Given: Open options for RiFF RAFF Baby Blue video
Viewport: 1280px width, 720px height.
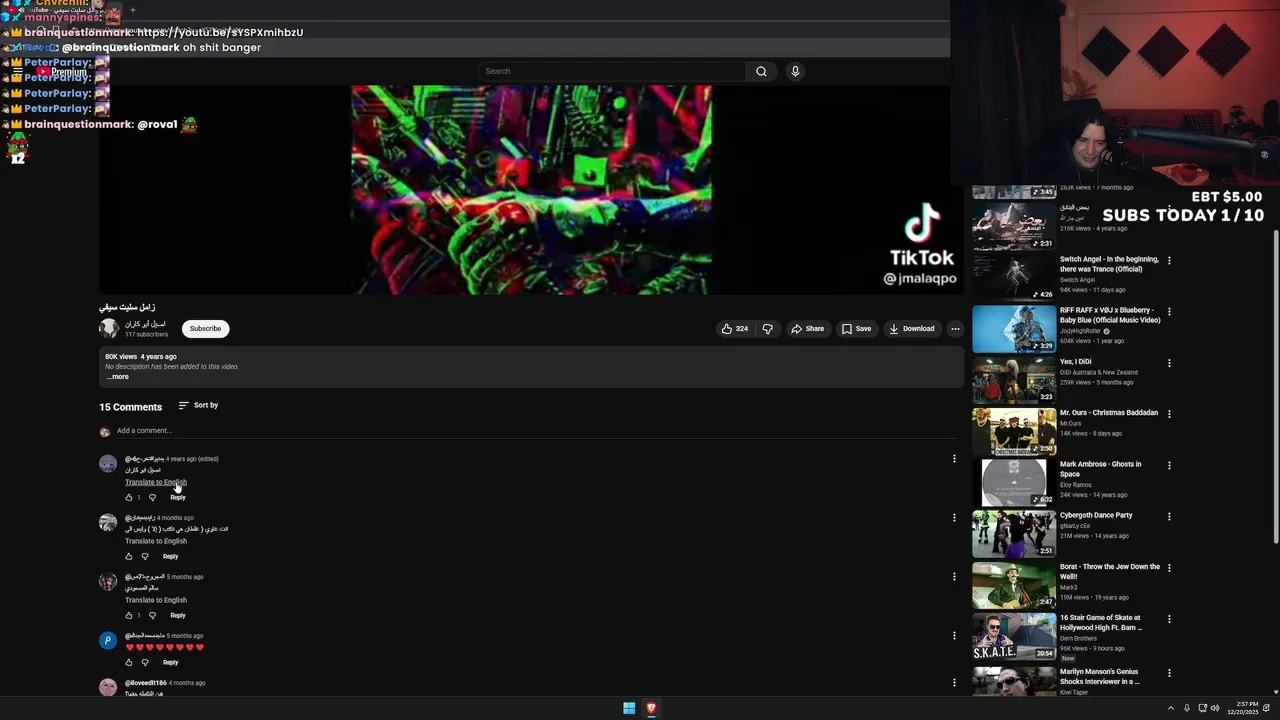Looking at the screenshot, I should 1169,312.
